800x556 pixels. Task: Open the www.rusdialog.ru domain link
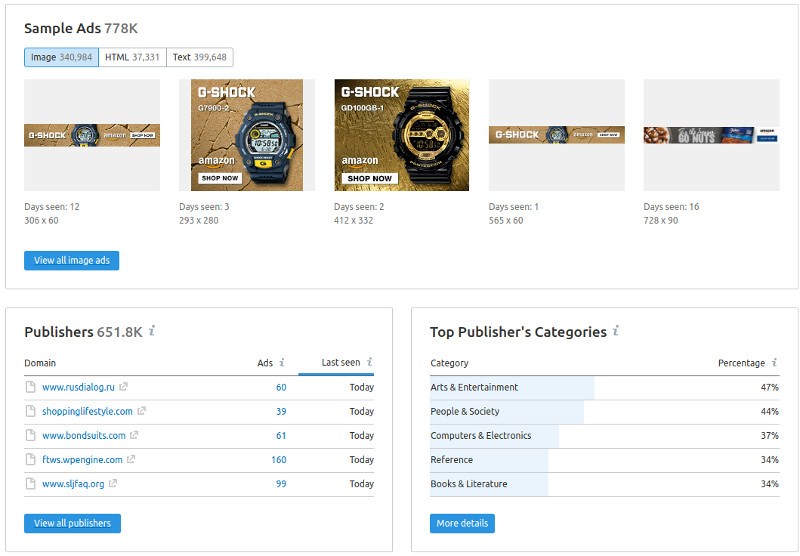pyautogui.click(x=78, y=387)
